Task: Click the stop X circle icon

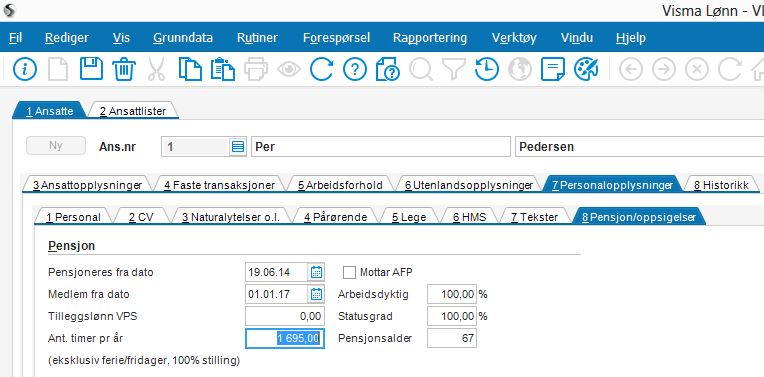Action: (x=697, y=70)
